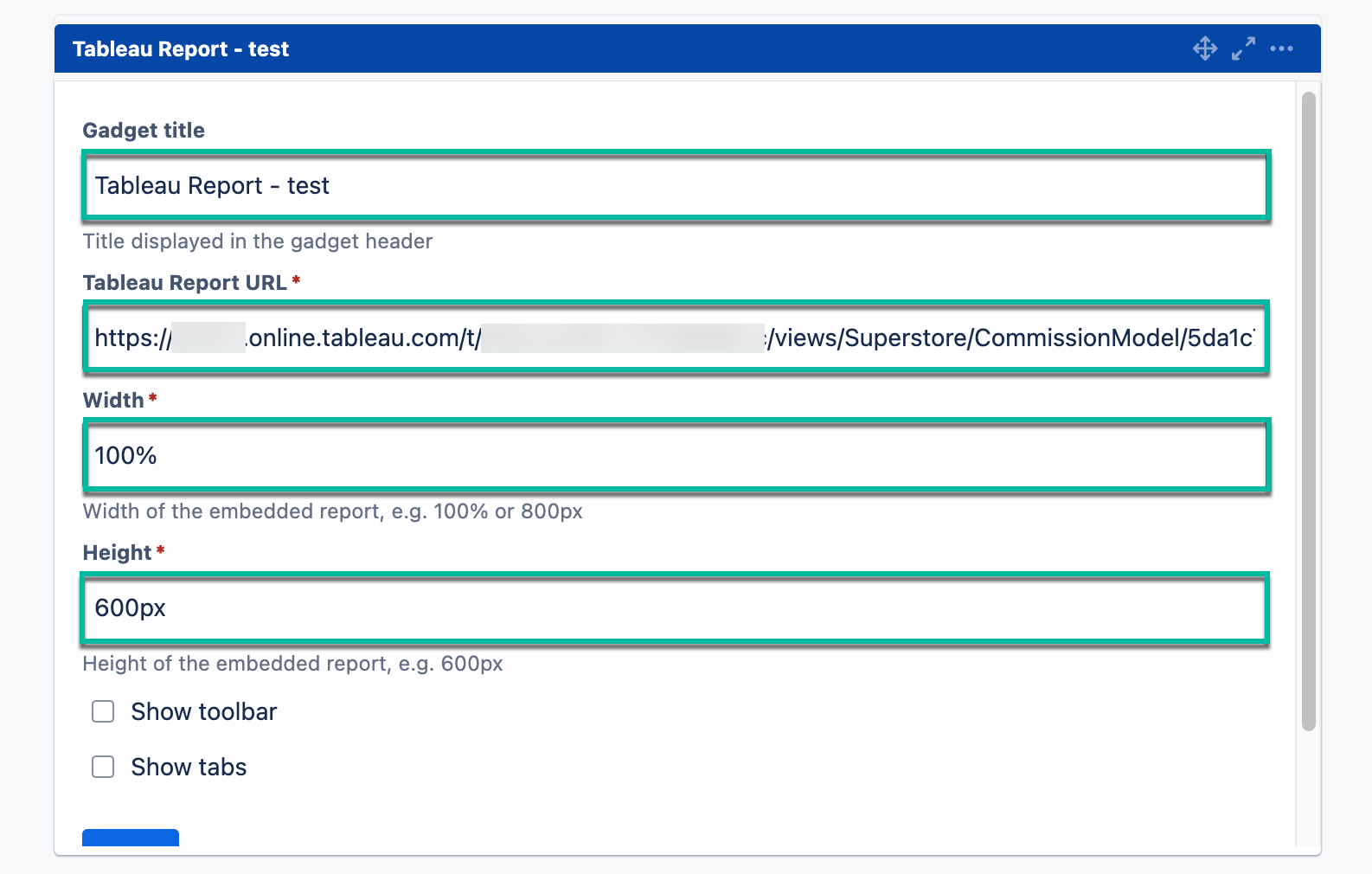Click the "Title displayed in the gadget header" hint
This screenshot has width=1372, height=874.
point(257,241)
